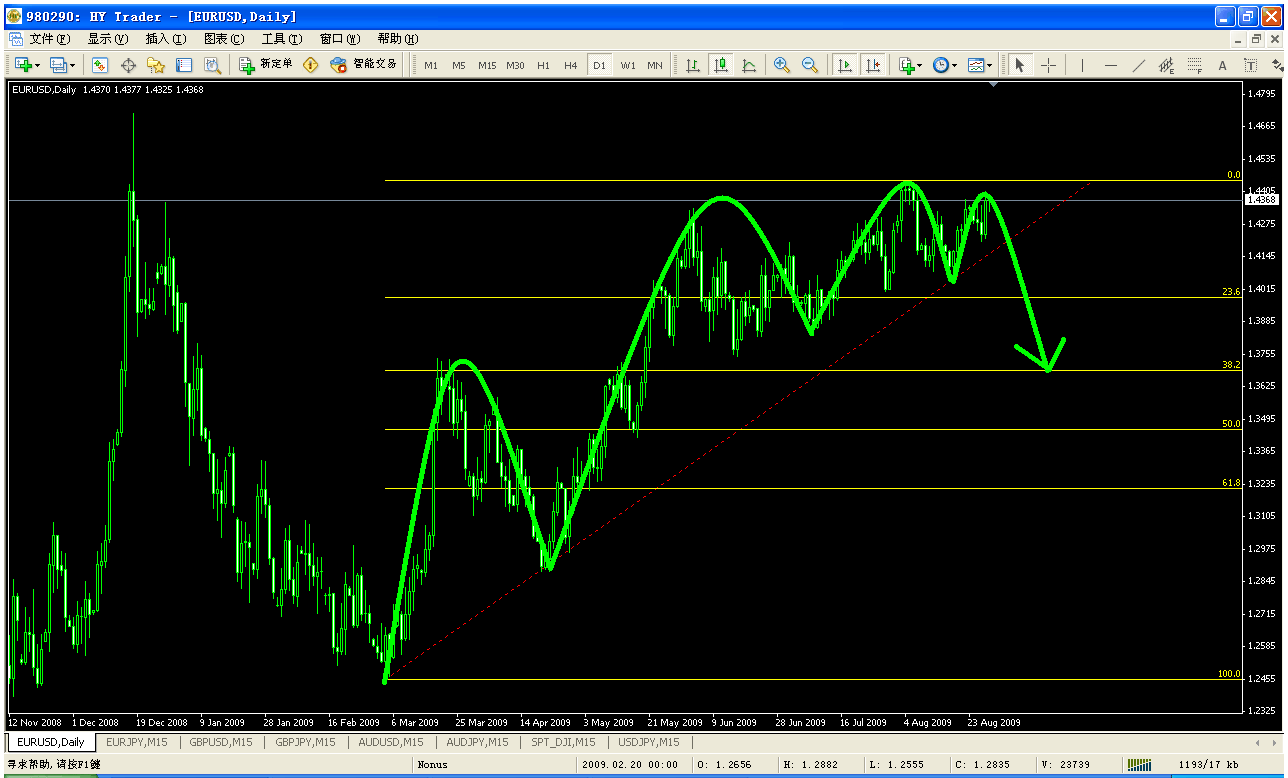
Task: Open the Templates dropdown
Action: 980,65
